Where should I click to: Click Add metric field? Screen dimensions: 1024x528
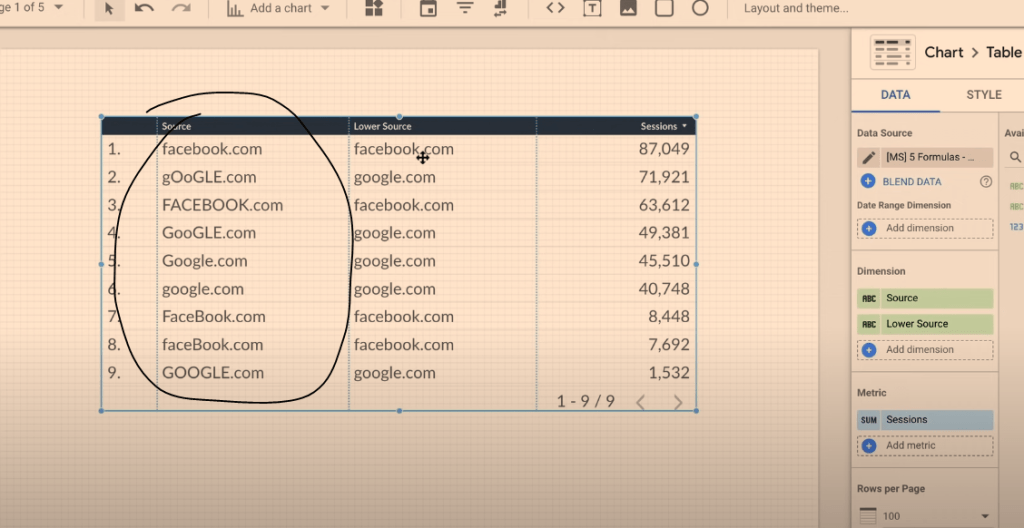click(x=925, y=446)
